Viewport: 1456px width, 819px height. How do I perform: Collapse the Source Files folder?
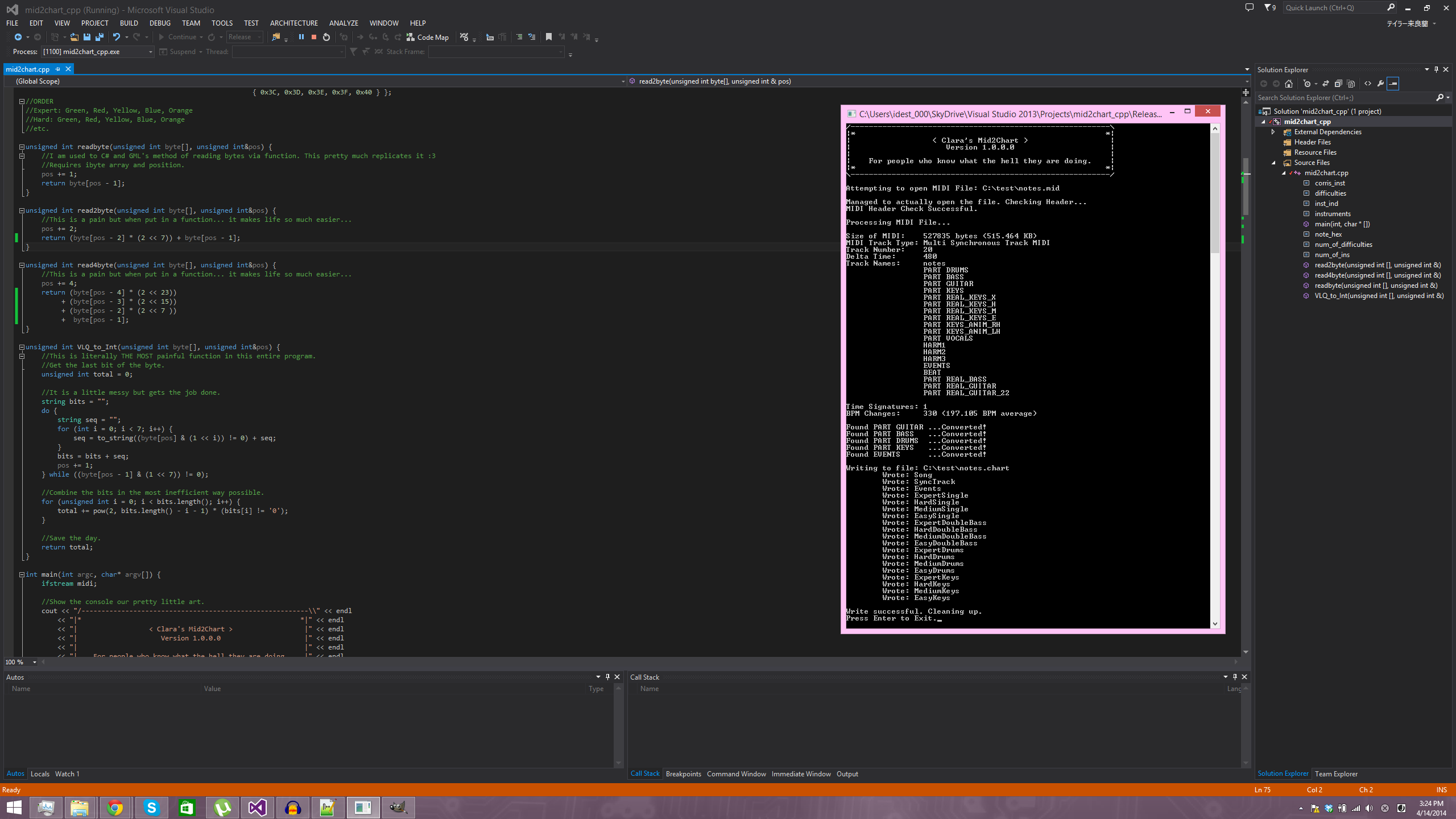[1273, 163]
